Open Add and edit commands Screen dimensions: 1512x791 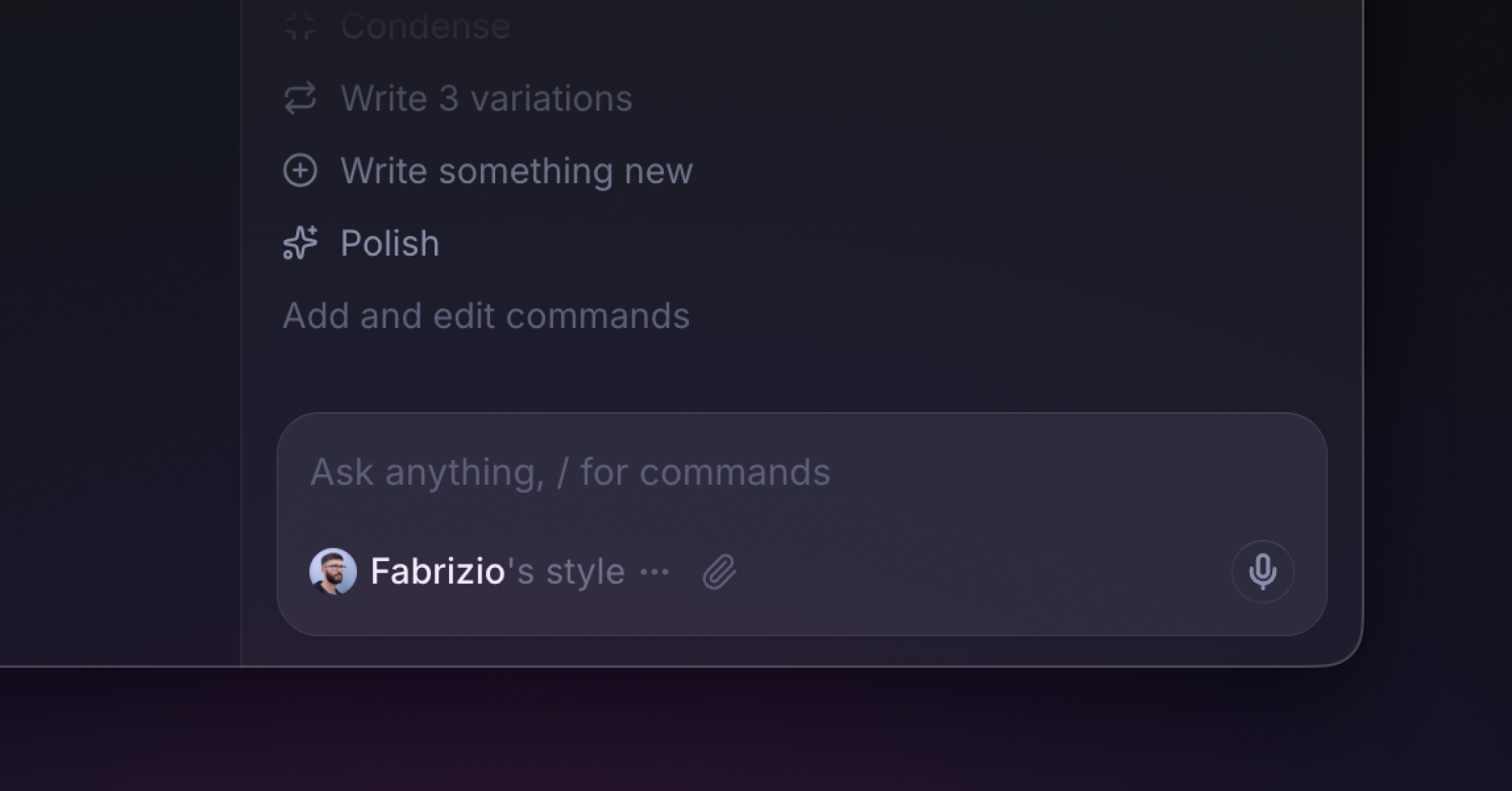pos(485,315)
